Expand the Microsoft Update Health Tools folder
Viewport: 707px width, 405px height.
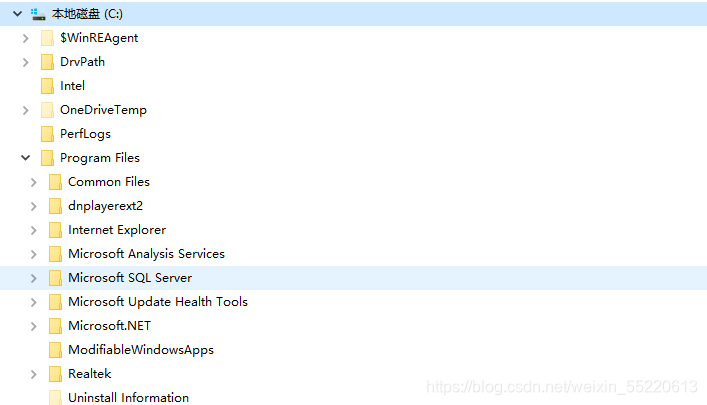[34, 302]
